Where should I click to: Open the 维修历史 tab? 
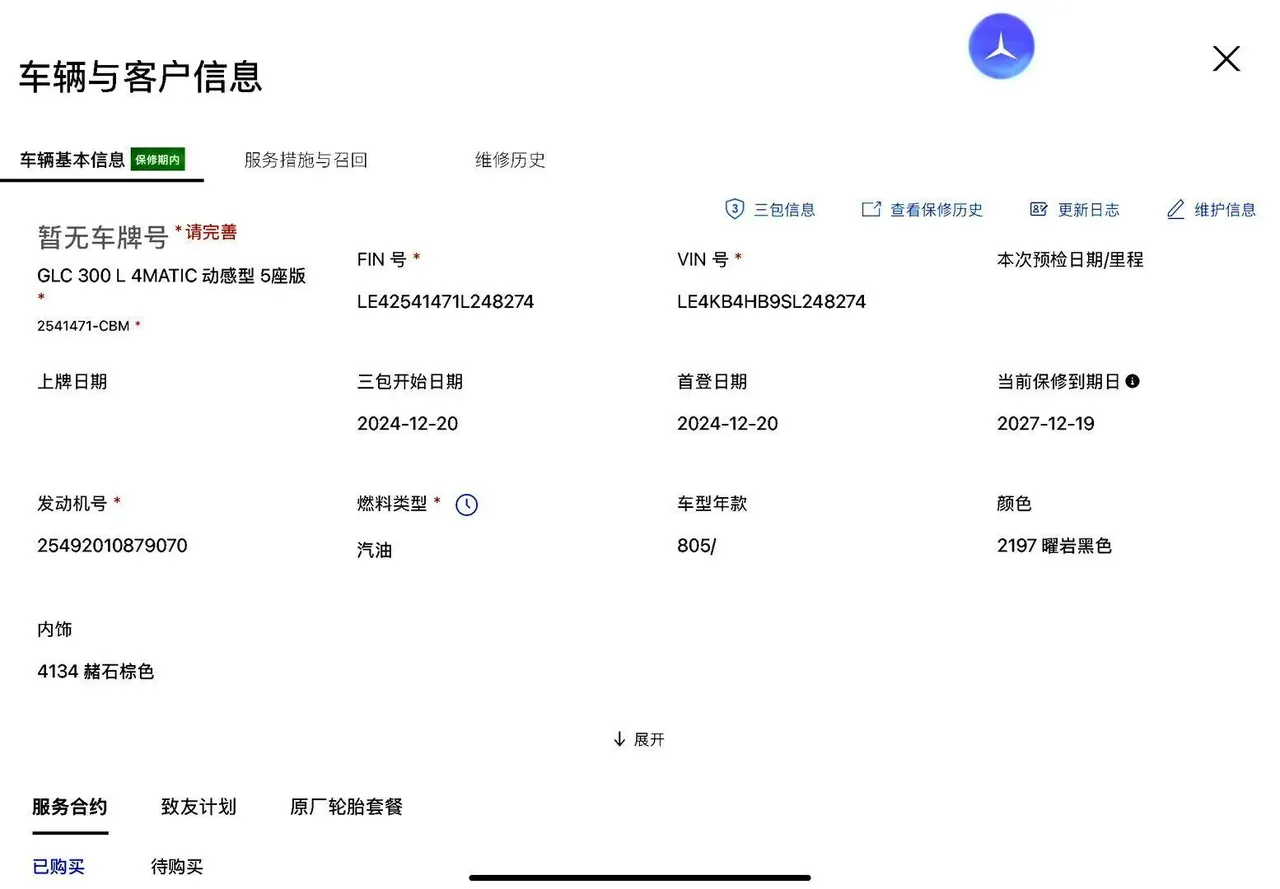tap(510, 160)
